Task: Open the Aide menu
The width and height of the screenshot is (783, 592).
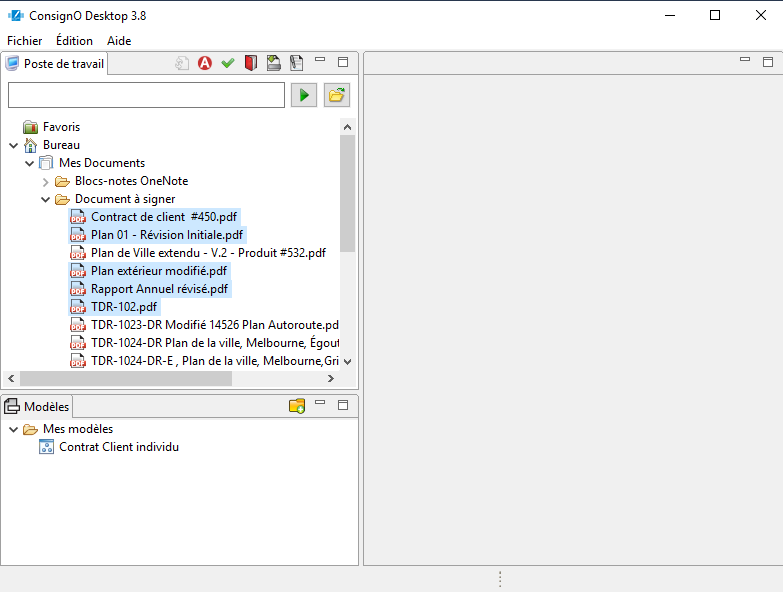Action: point(119,40)
